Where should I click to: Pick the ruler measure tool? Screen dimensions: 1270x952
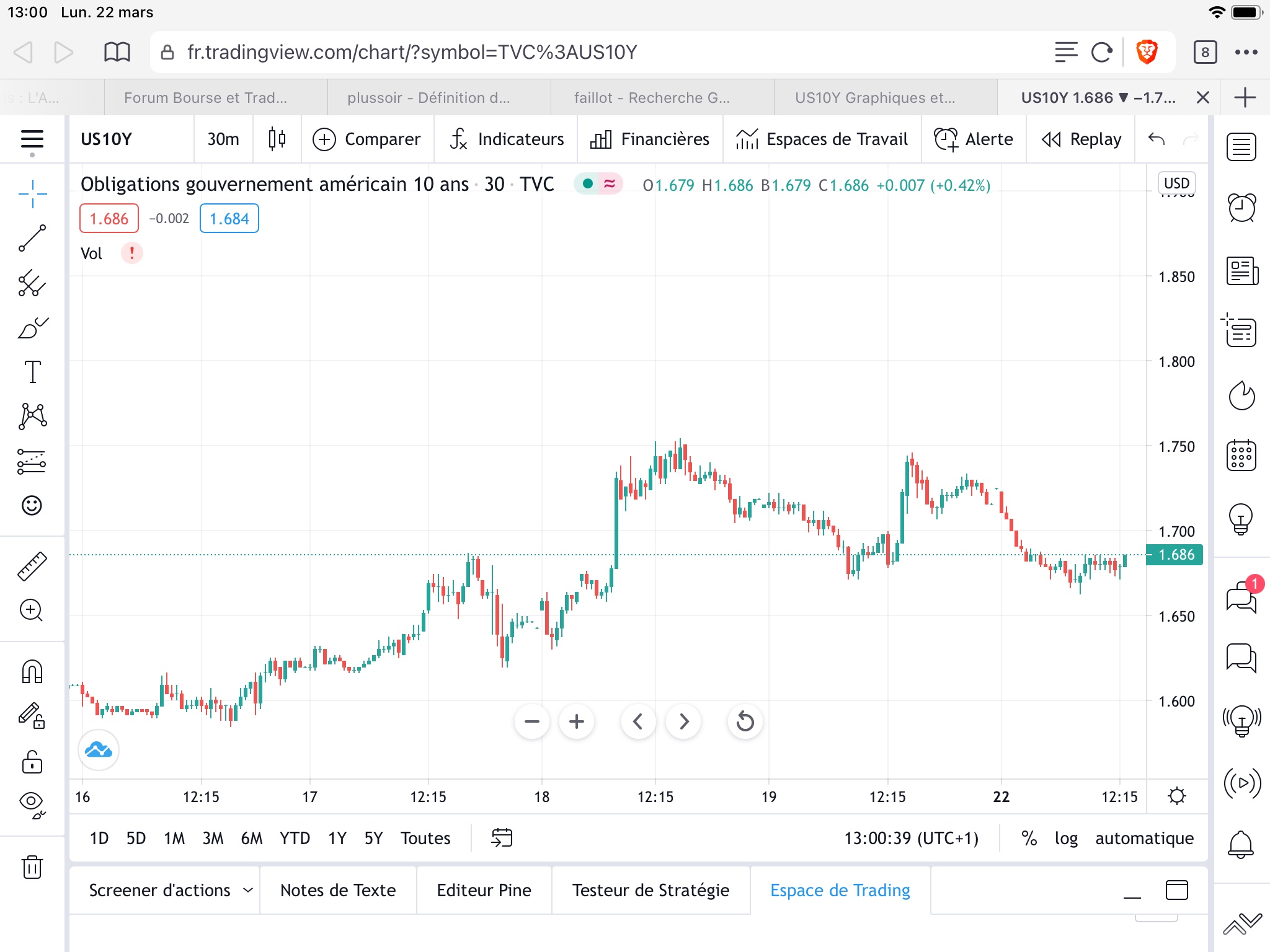[32, 566]
